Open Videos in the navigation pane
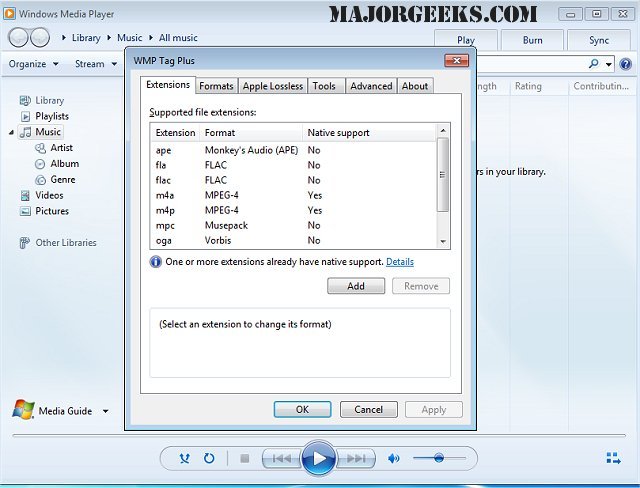This screenshot has width=640, height=488. point(42,195)
